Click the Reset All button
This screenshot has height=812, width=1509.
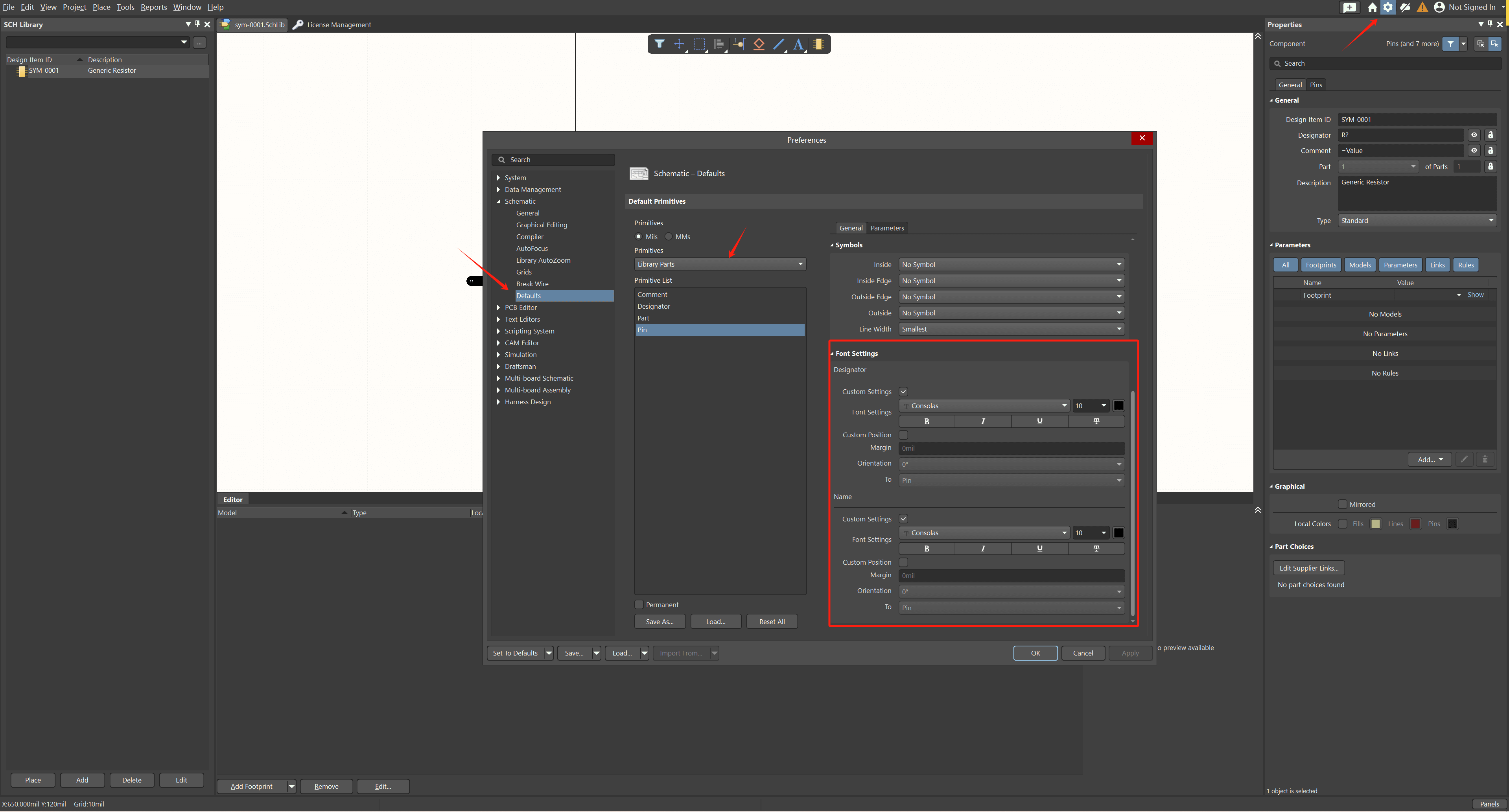pos(772,622)
